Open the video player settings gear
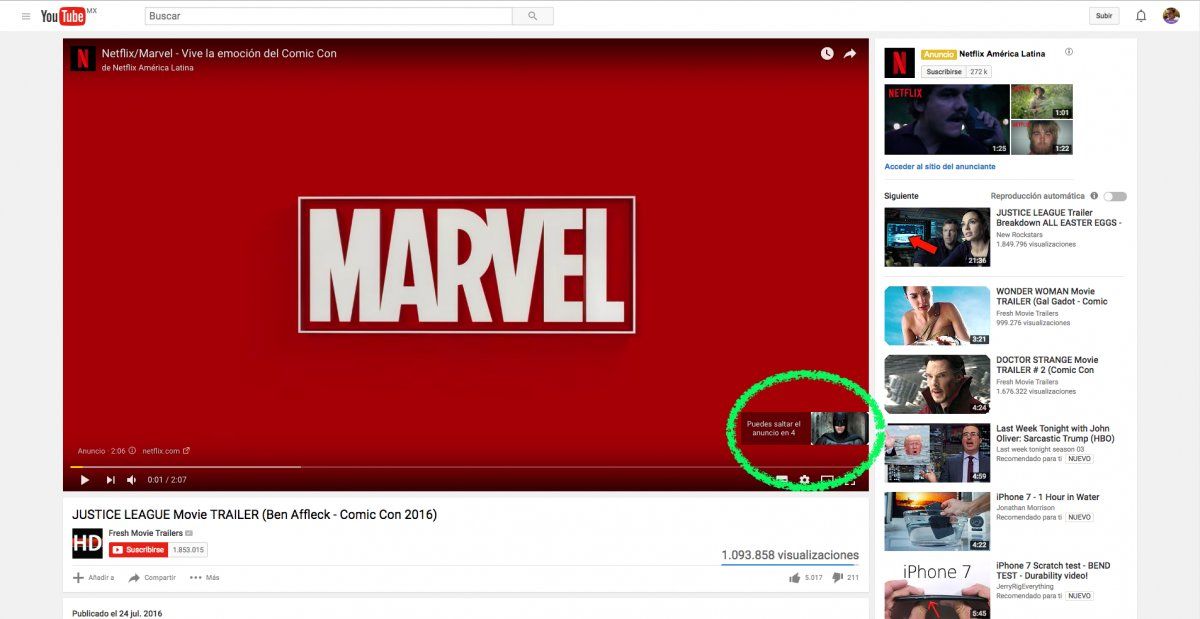 804,479
